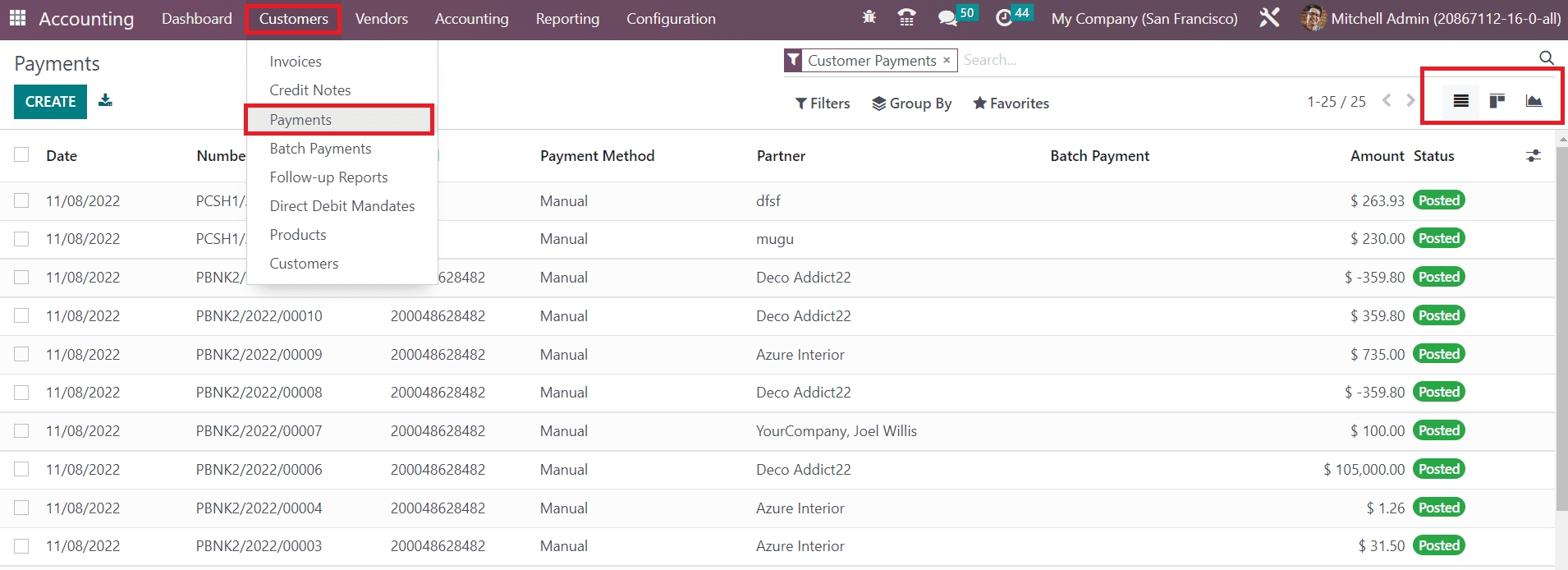Expand the Group By dropdown

click(911, 103)
